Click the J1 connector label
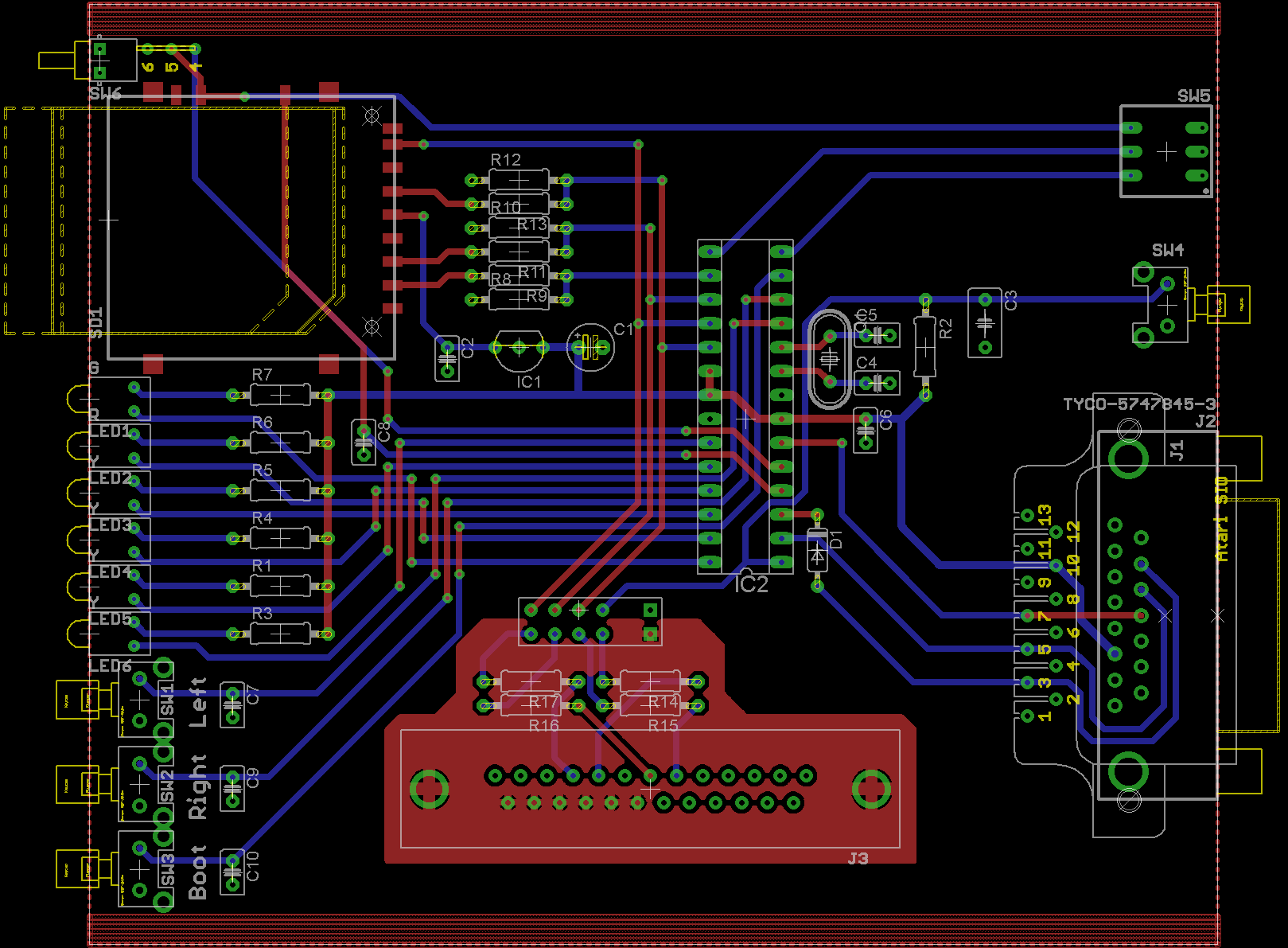1288x948 pixels. coord(1177,451)
